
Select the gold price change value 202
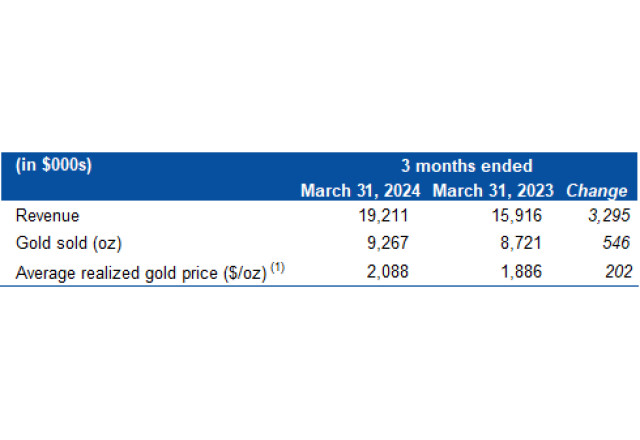tap(612, 269)
